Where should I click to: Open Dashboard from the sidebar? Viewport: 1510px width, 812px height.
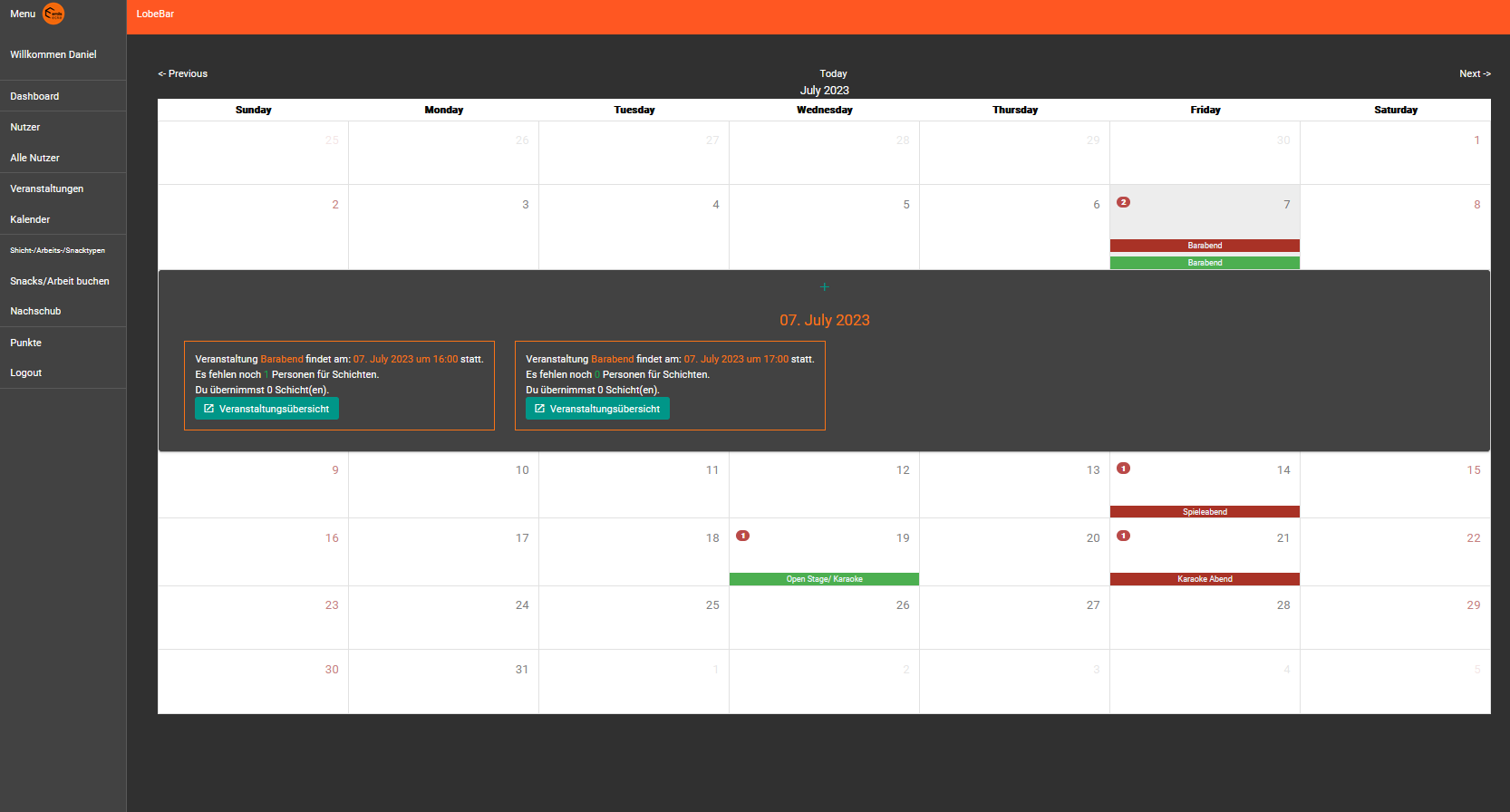34,96
